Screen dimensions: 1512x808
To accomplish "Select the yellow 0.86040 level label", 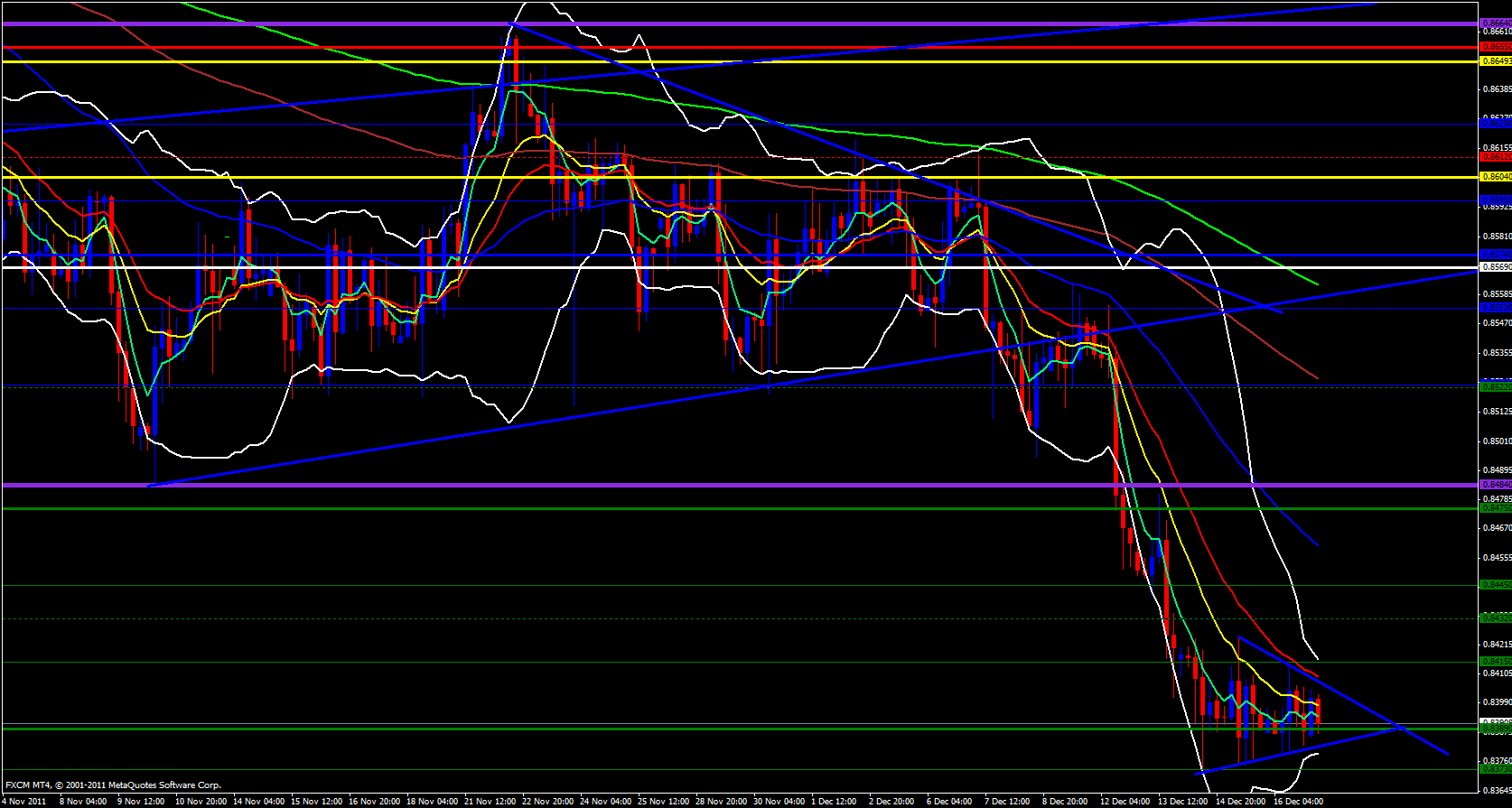I will pos(1495,177).
